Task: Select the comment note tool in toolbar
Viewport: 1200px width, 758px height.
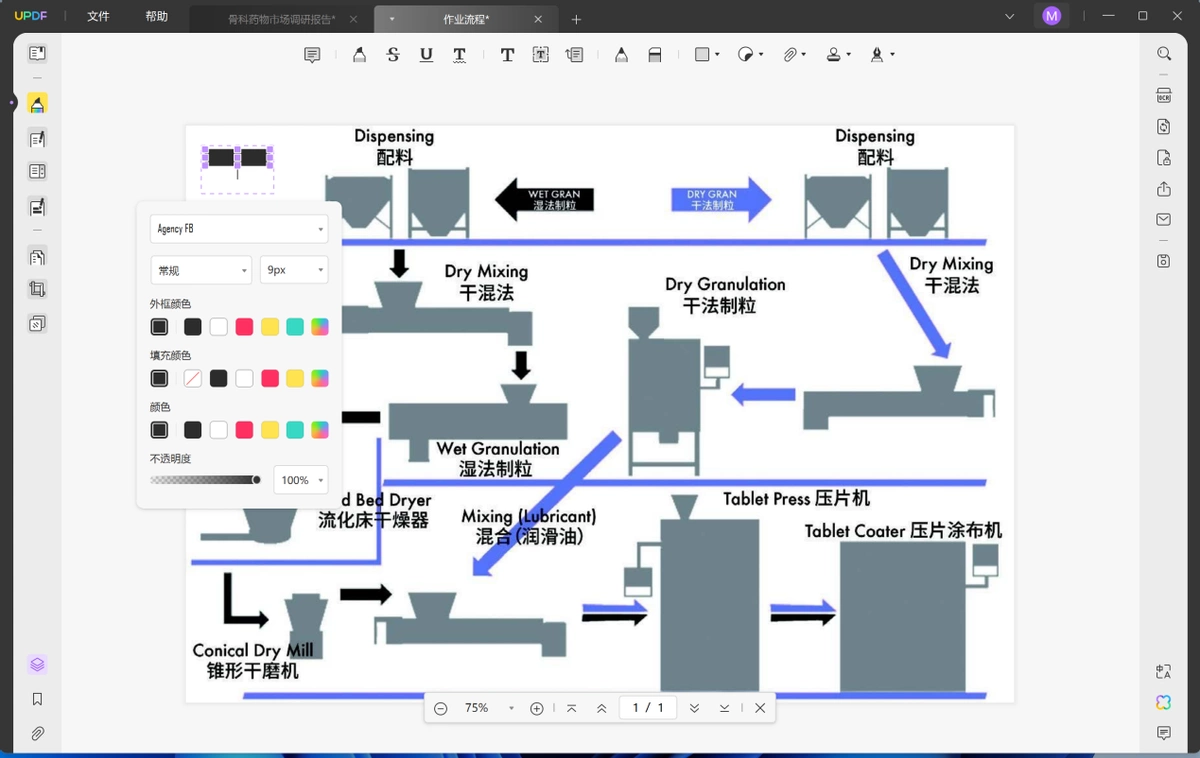Action: click(x=312, y=55)
